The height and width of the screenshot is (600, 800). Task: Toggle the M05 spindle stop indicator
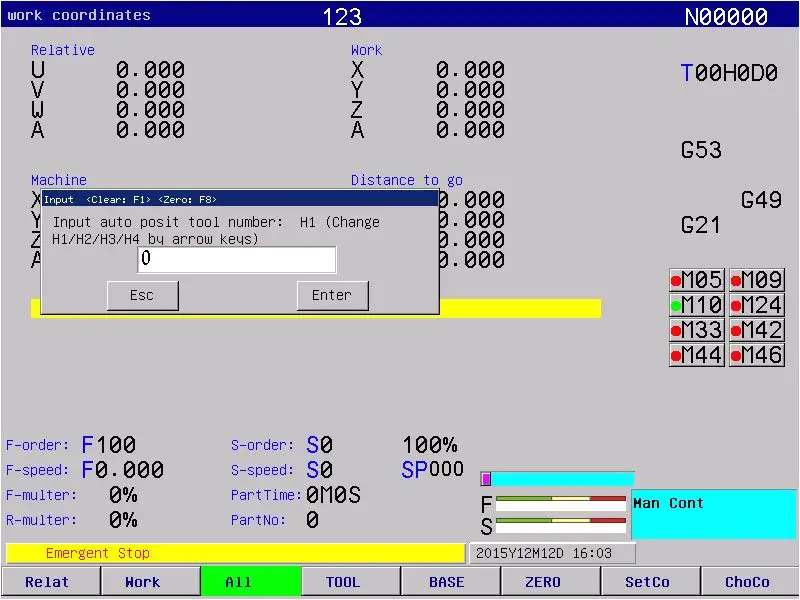[696, 280]
